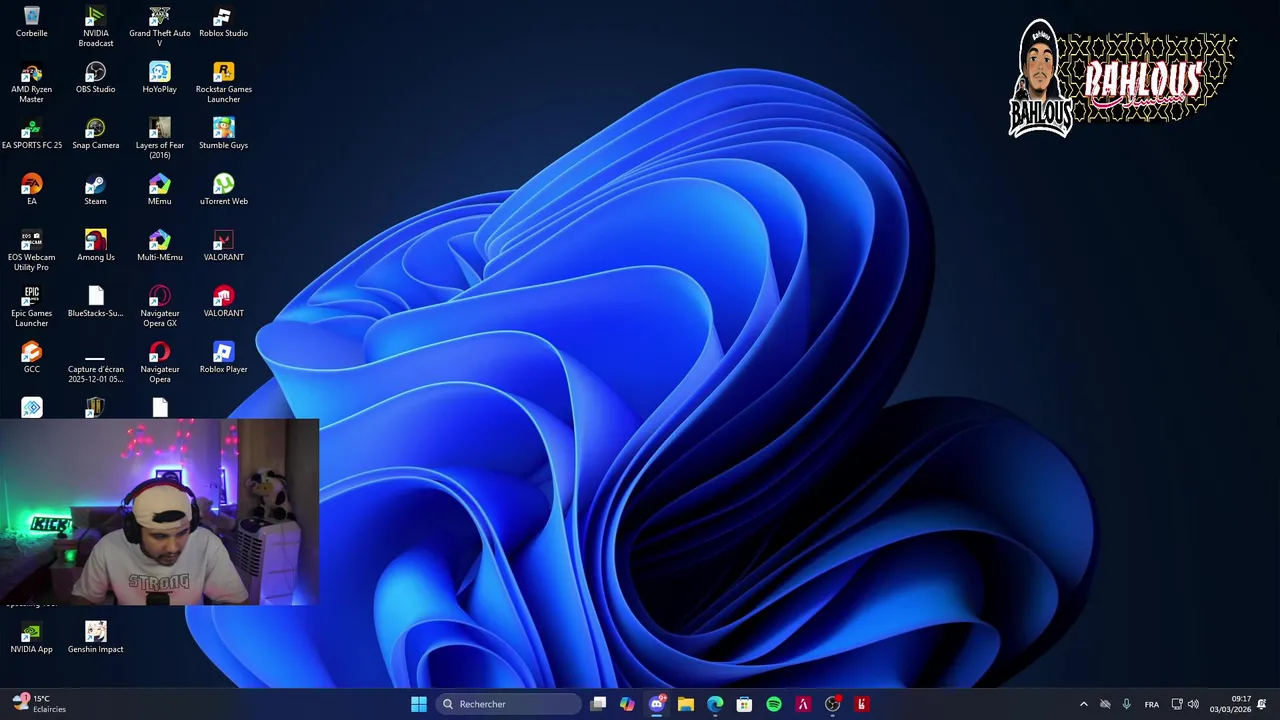
Task: Select the EOS Webcam Utility Pro icon
Action: tap(31, 251)
